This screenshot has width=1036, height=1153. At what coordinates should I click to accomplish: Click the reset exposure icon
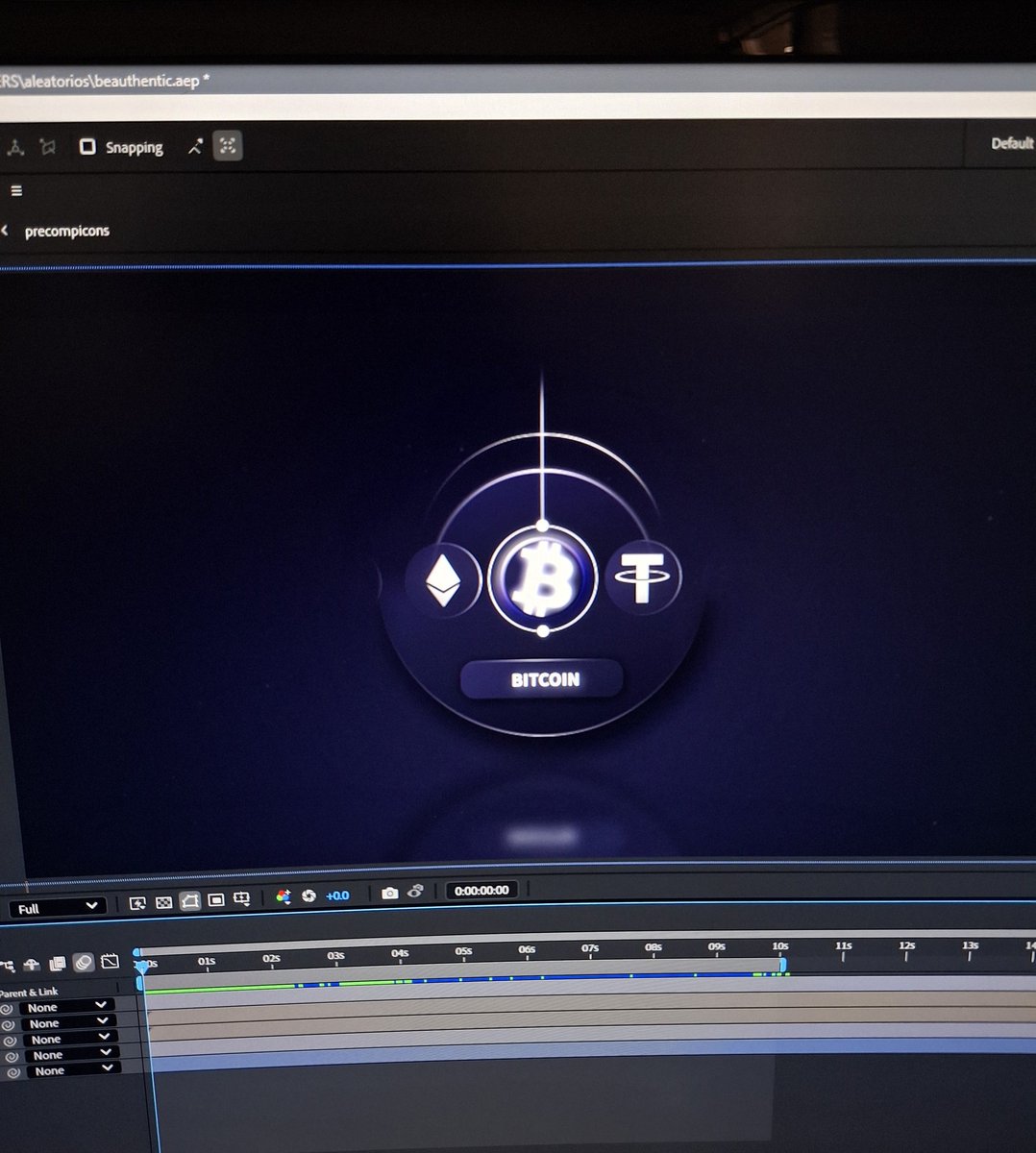[x=308, y=895]
